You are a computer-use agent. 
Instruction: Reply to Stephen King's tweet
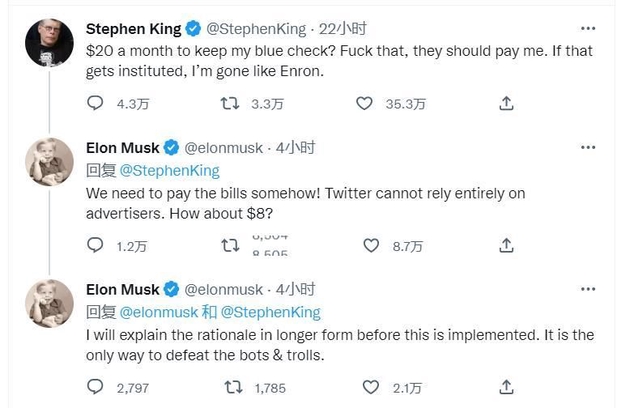click(96, 103)
